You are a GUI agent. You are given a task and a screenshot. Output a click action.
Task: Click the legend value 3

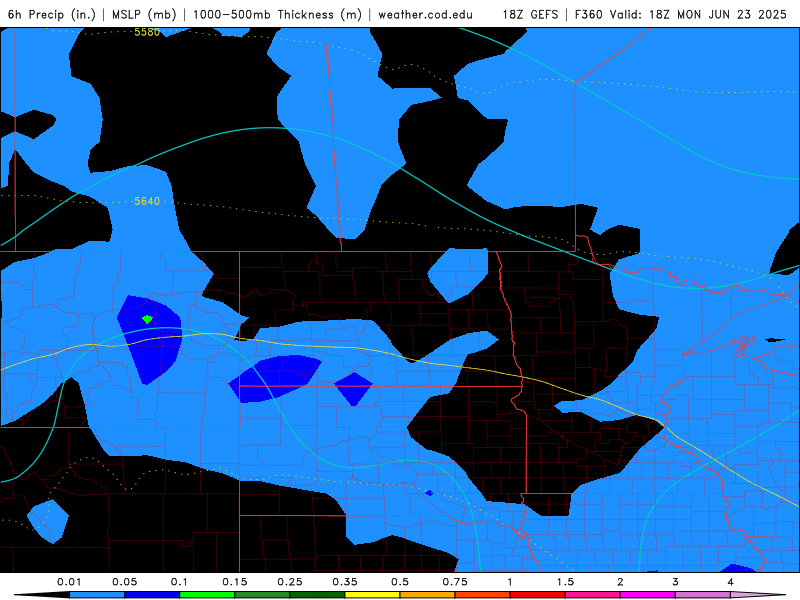(x=676, y=582)
